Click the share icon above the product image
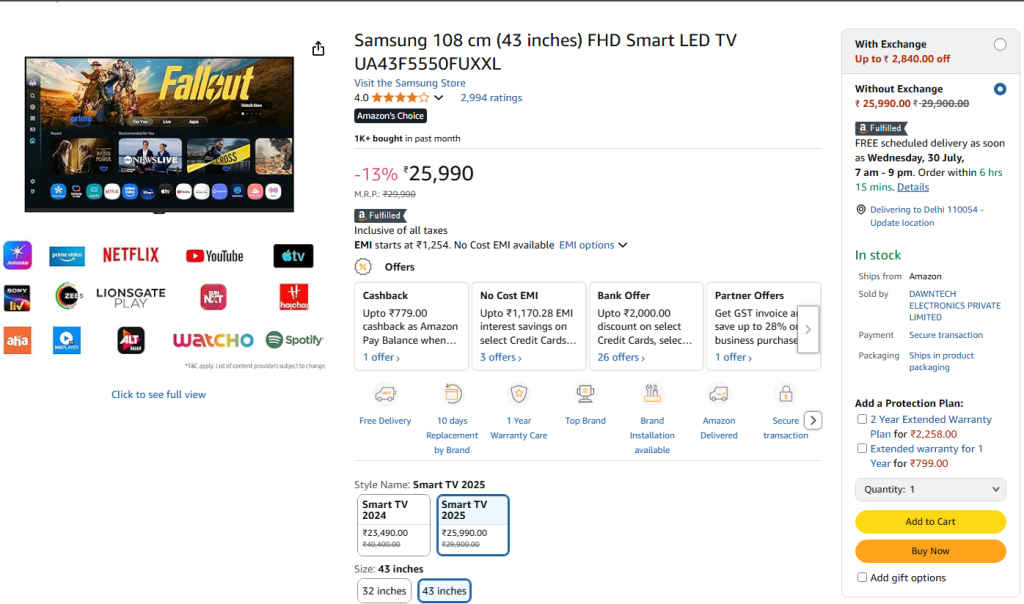 (317, 47)
